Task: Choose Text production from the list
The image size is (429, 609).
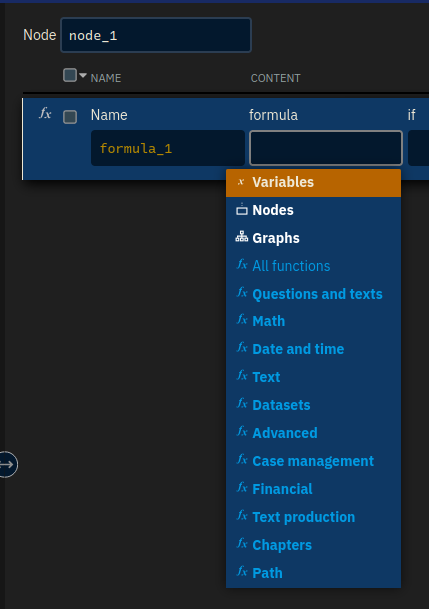Action: pyautogui.click(x=304, y=517)
